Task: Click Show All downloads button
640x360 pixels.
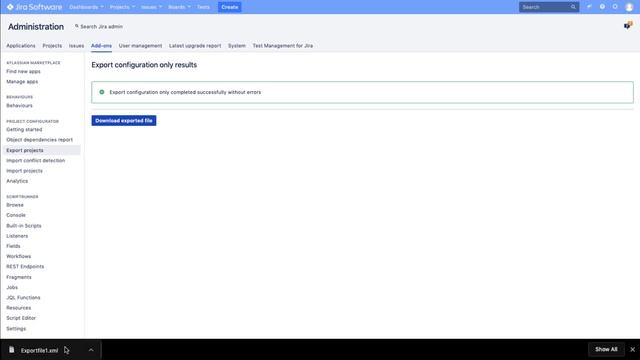Action: coord(606,349)
